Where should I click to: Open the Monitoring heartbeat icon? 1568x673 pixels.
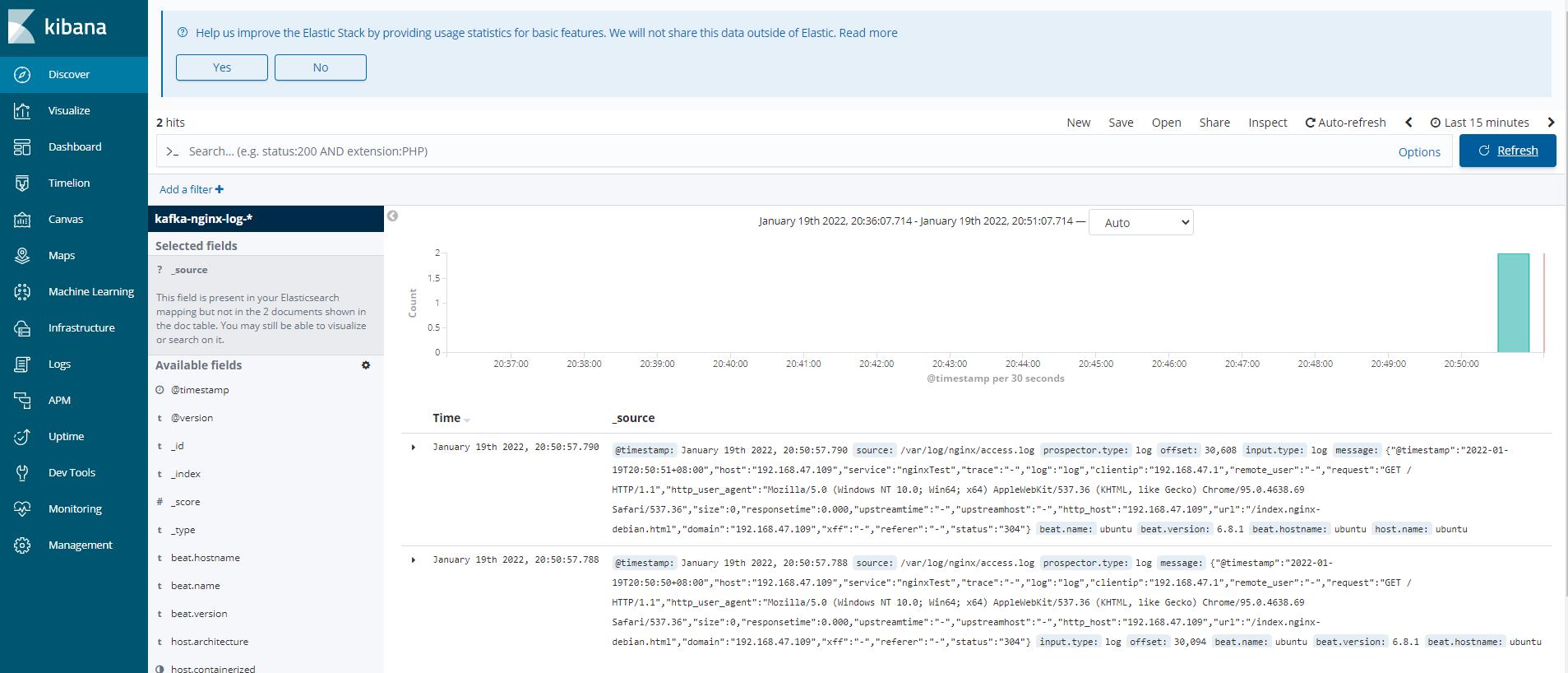pyautogui.click(x=22, y=509)
